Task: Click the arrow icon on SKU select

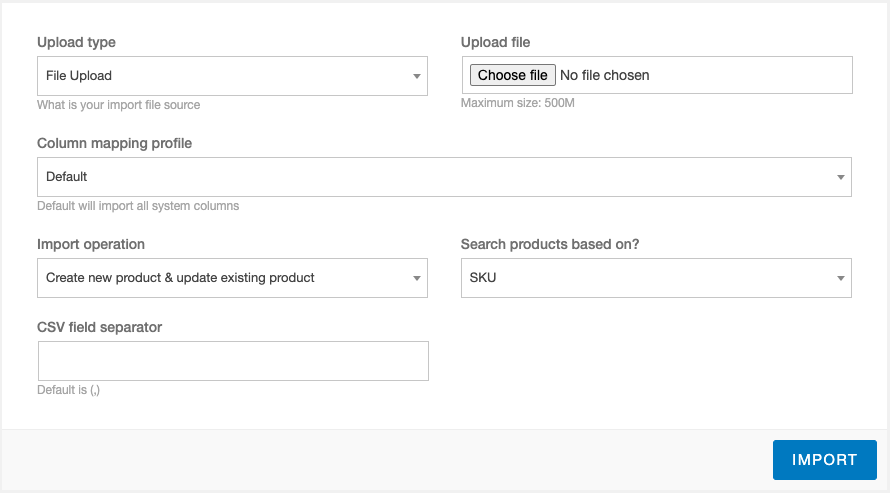Action: click(841, 278)
